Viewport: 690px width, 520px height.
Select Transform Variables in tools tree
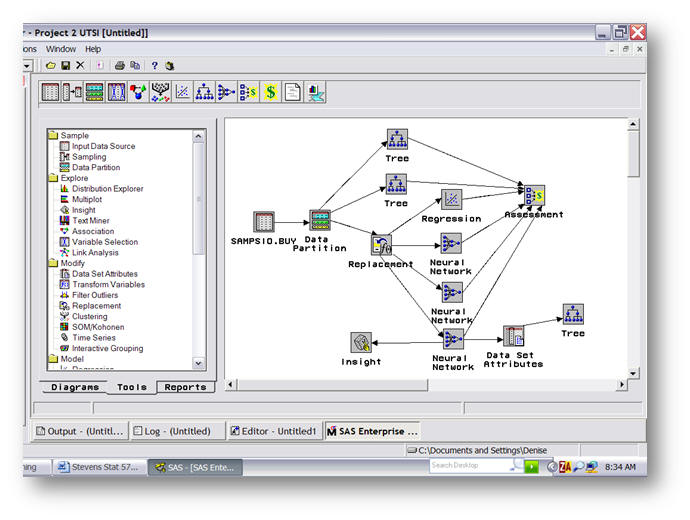pos(108,285)
